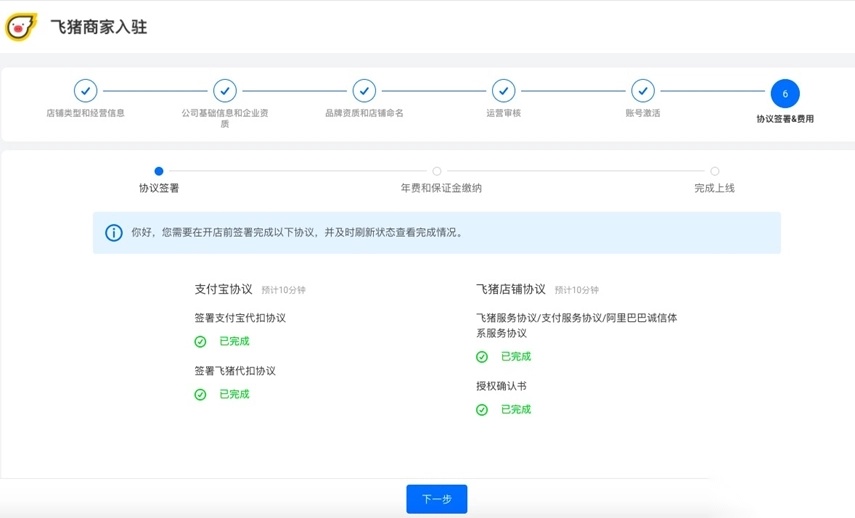Click the step 6 blue circle
The height and width of the screenshot is (518, 855).
tap(785, 93)
